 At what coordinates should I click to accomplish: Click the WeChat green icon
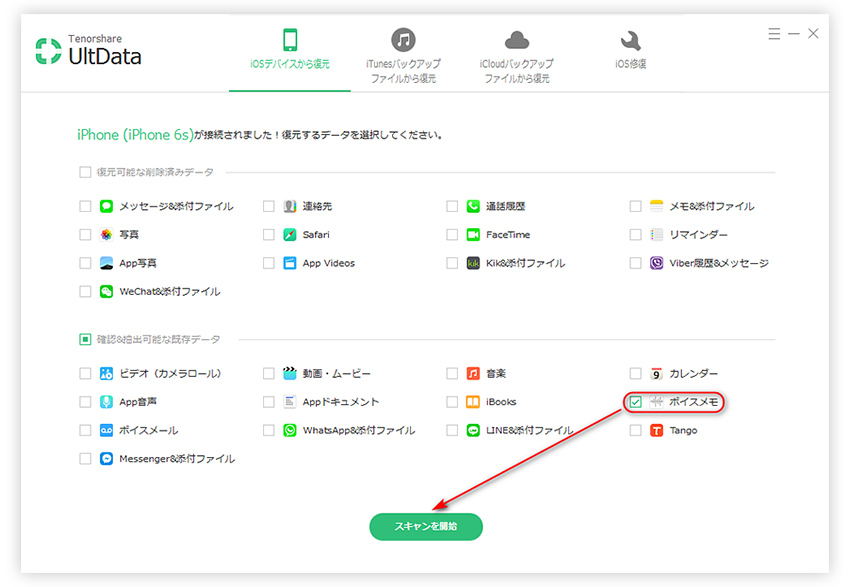tap(106, 292)
